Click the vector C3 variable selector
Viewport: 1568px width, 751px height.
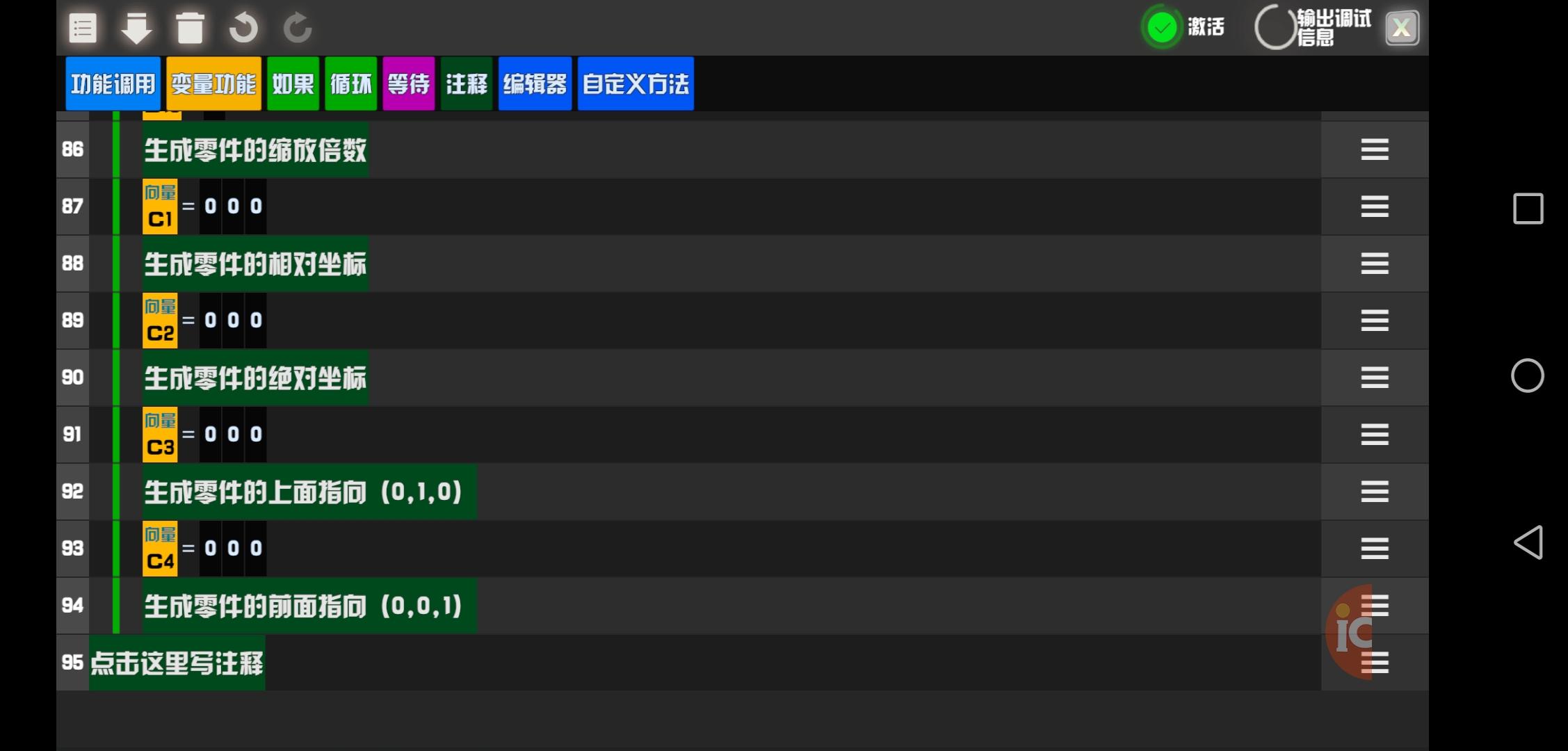pyautogui.click(x=160, y=435)
